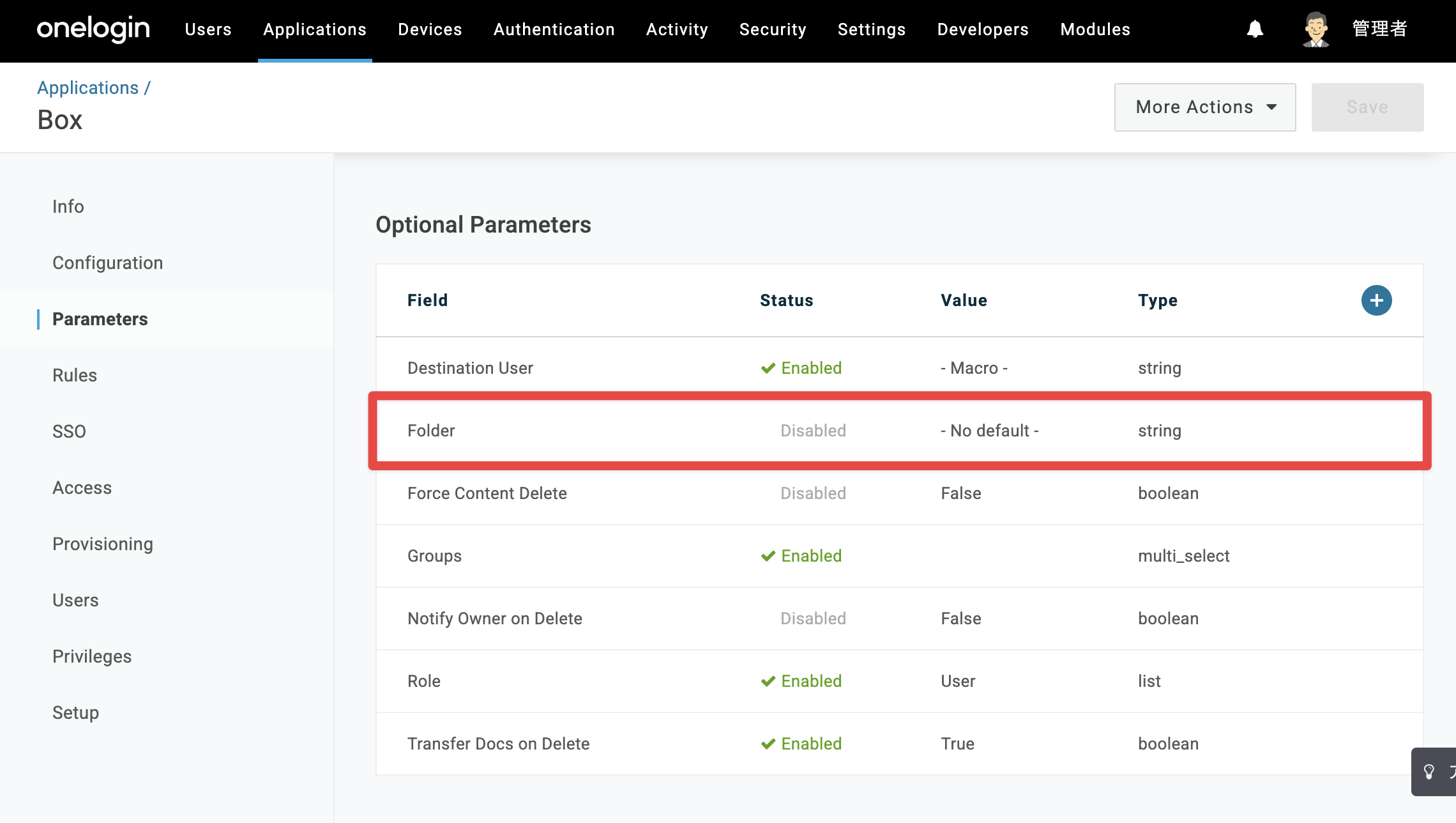Click the Field column header
The image size is (1456, 823).
[x=428, y=300]
